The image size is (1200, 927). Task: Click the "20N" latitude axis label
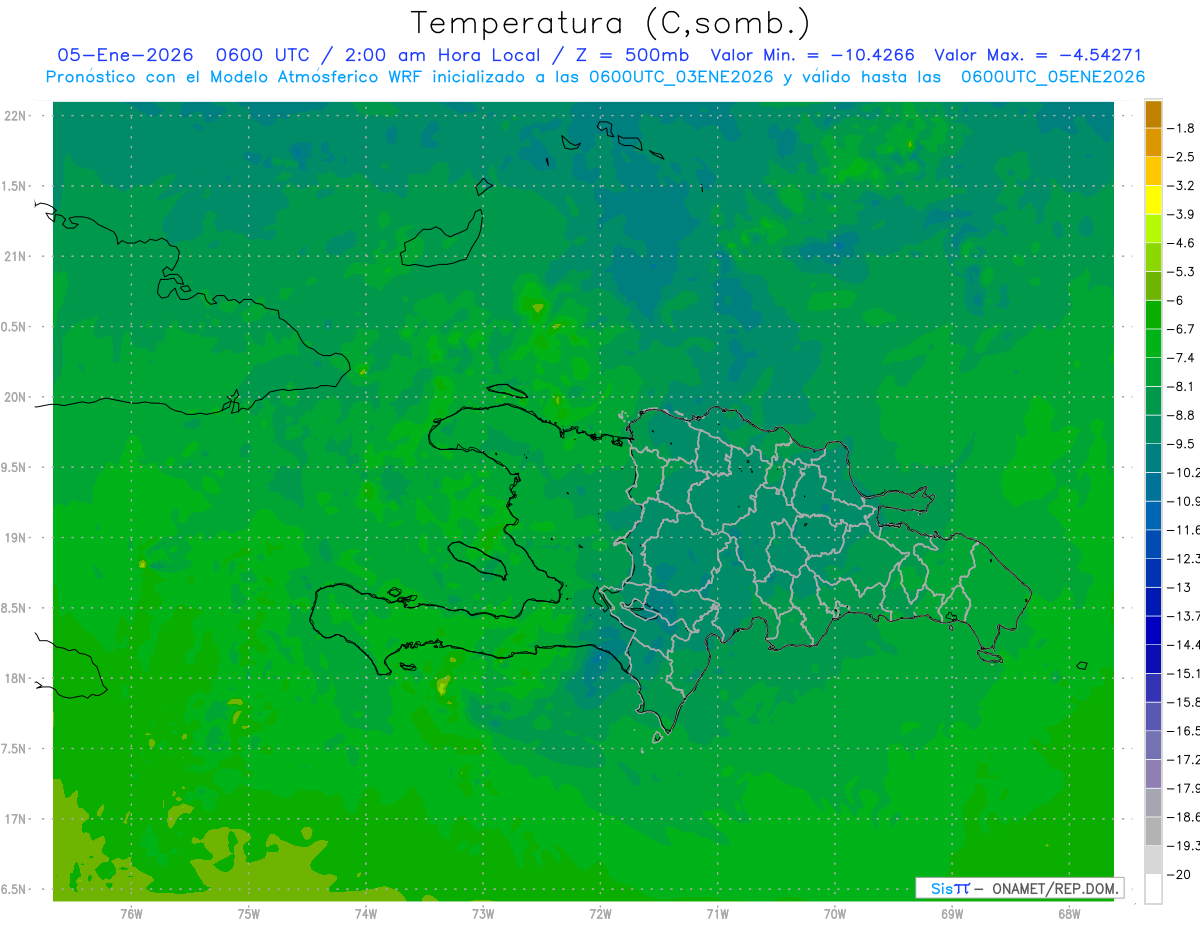click(x=16, y=397)
